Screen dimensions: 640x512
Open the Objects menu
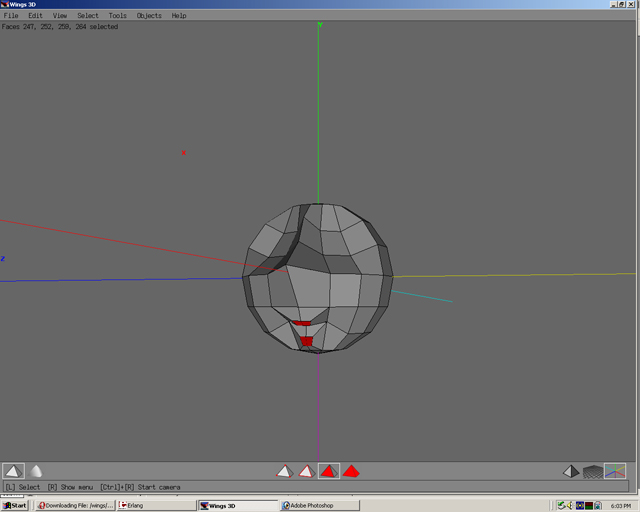click(149, 16)
